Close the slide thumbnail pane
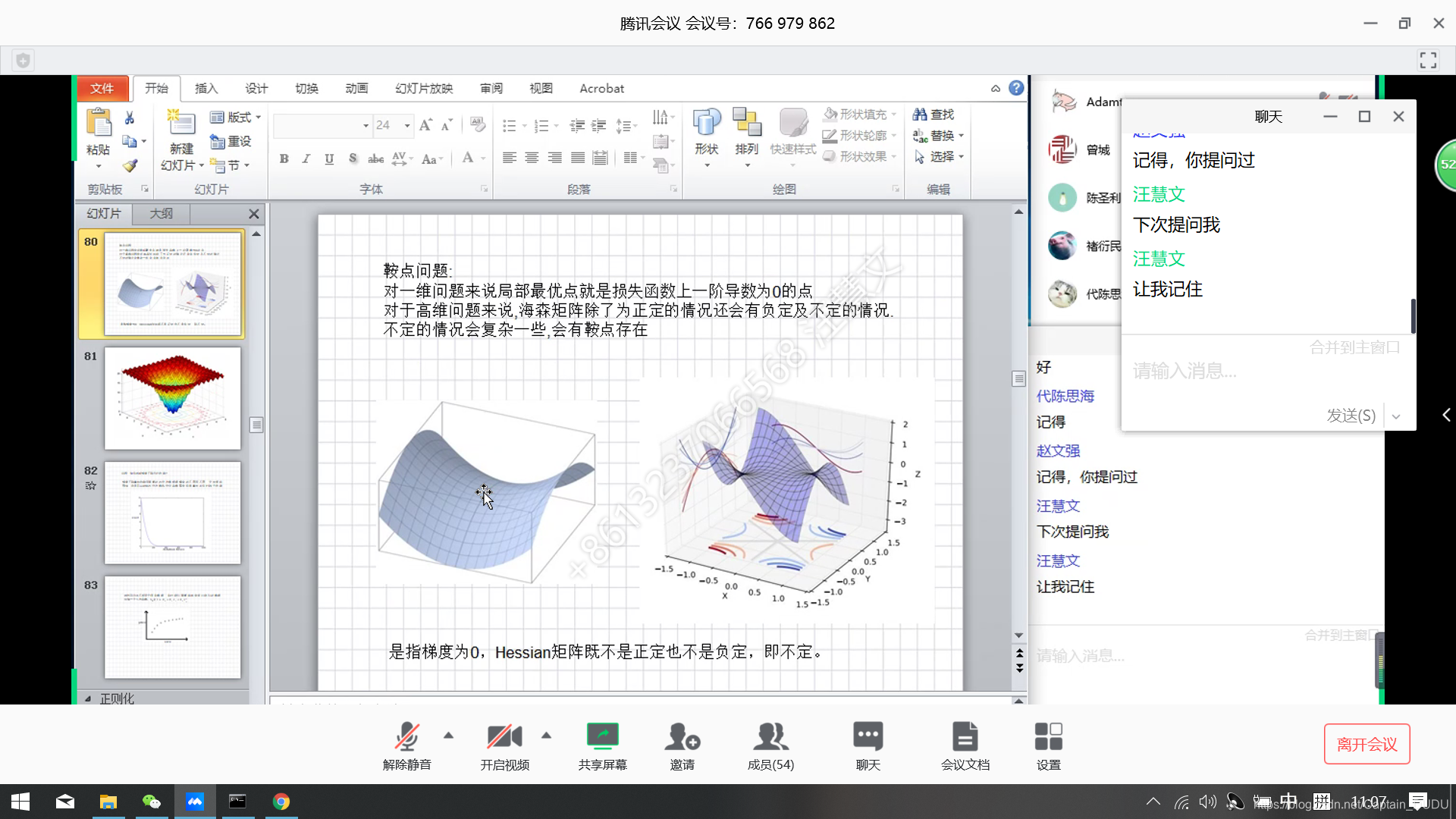The width and height of the screenshot is (1456, 819). (x=254, y=215)
